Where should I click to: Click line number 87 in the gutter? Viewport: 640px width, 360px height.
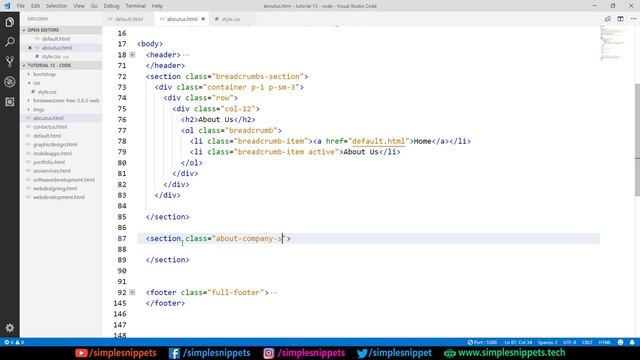[x=122, y=238]
